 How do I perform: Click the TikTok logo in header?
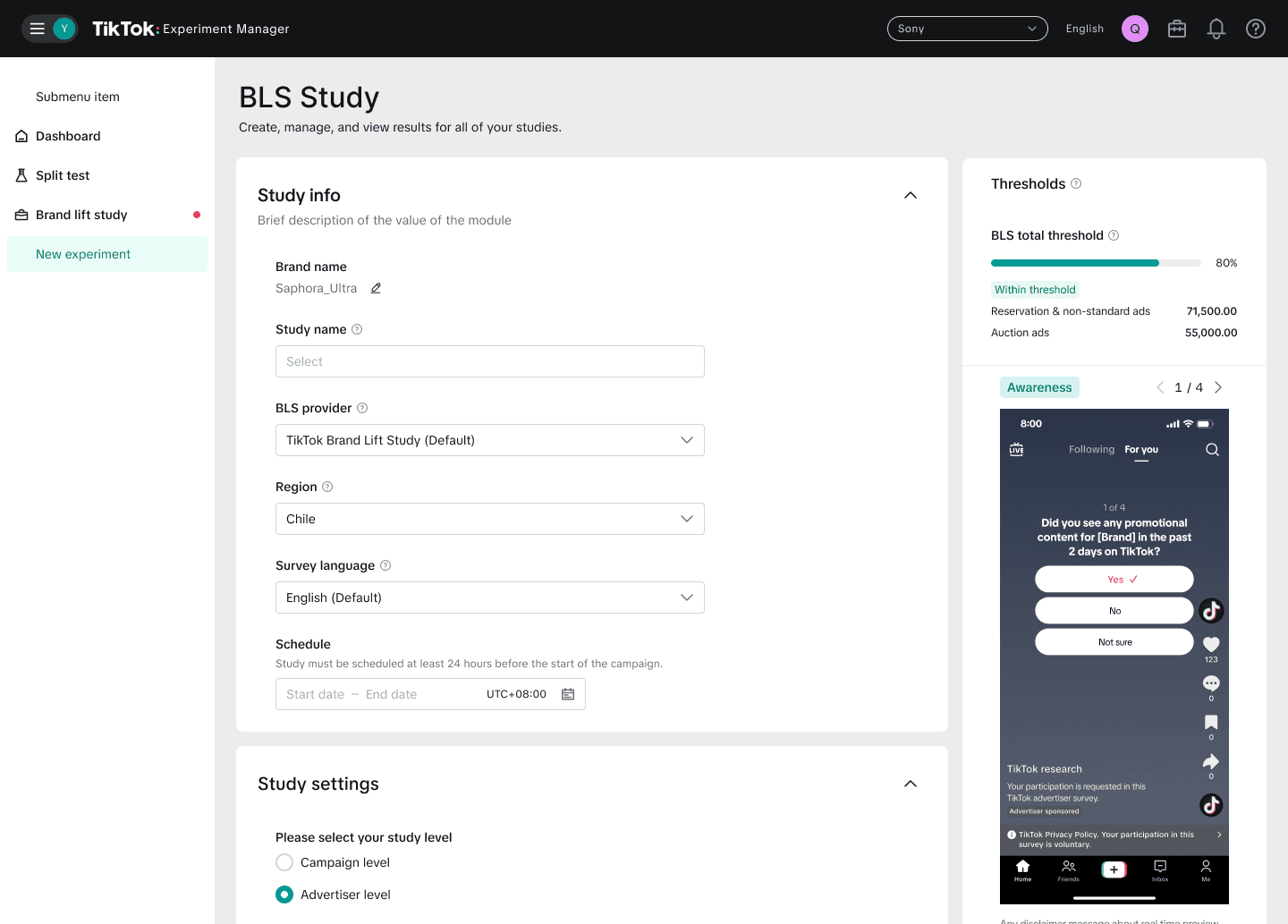pos(125,29)
